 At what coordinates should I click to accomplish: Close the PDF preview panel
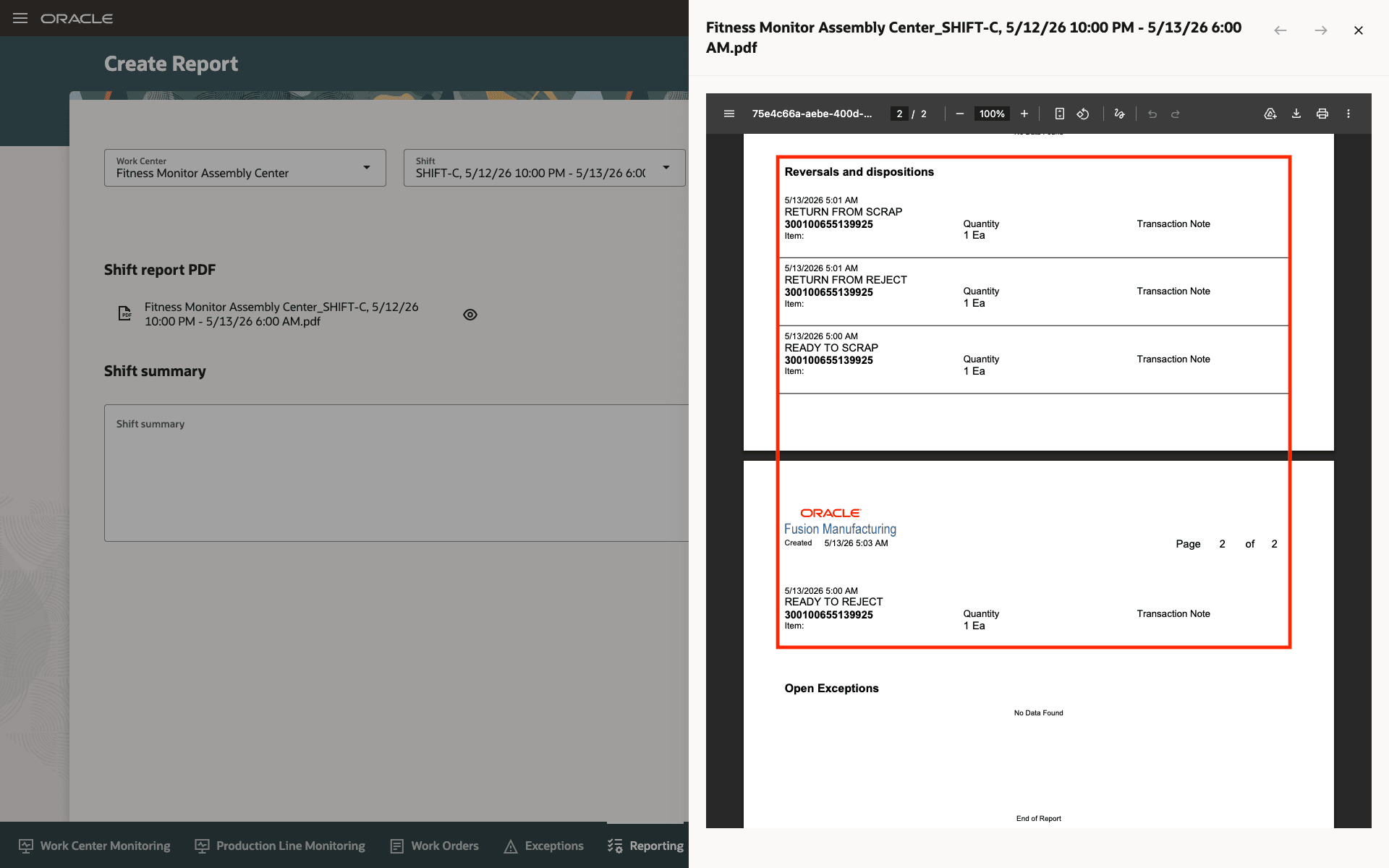point(1359,30)
